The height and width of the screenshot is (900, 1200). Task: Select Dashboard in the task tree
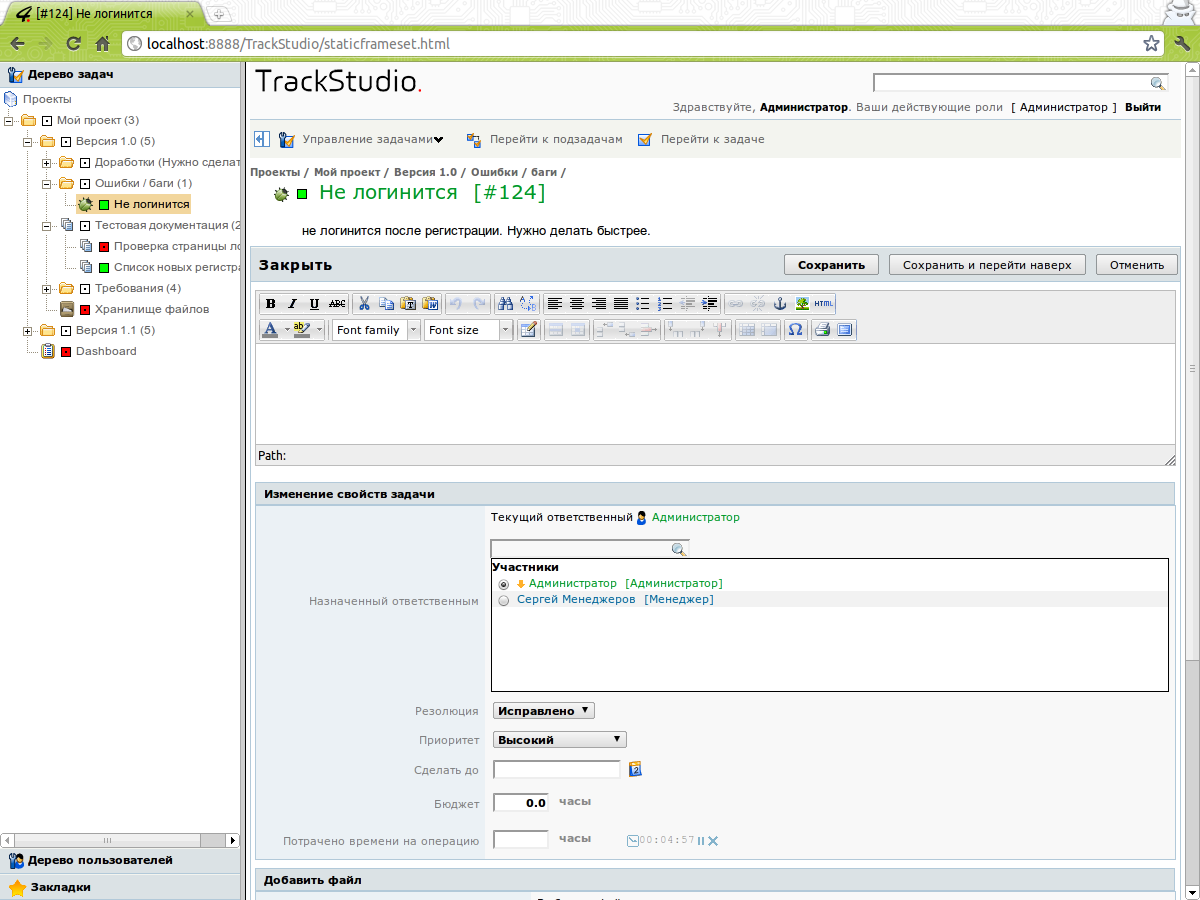pyautogui.click(x=106, y=351)
